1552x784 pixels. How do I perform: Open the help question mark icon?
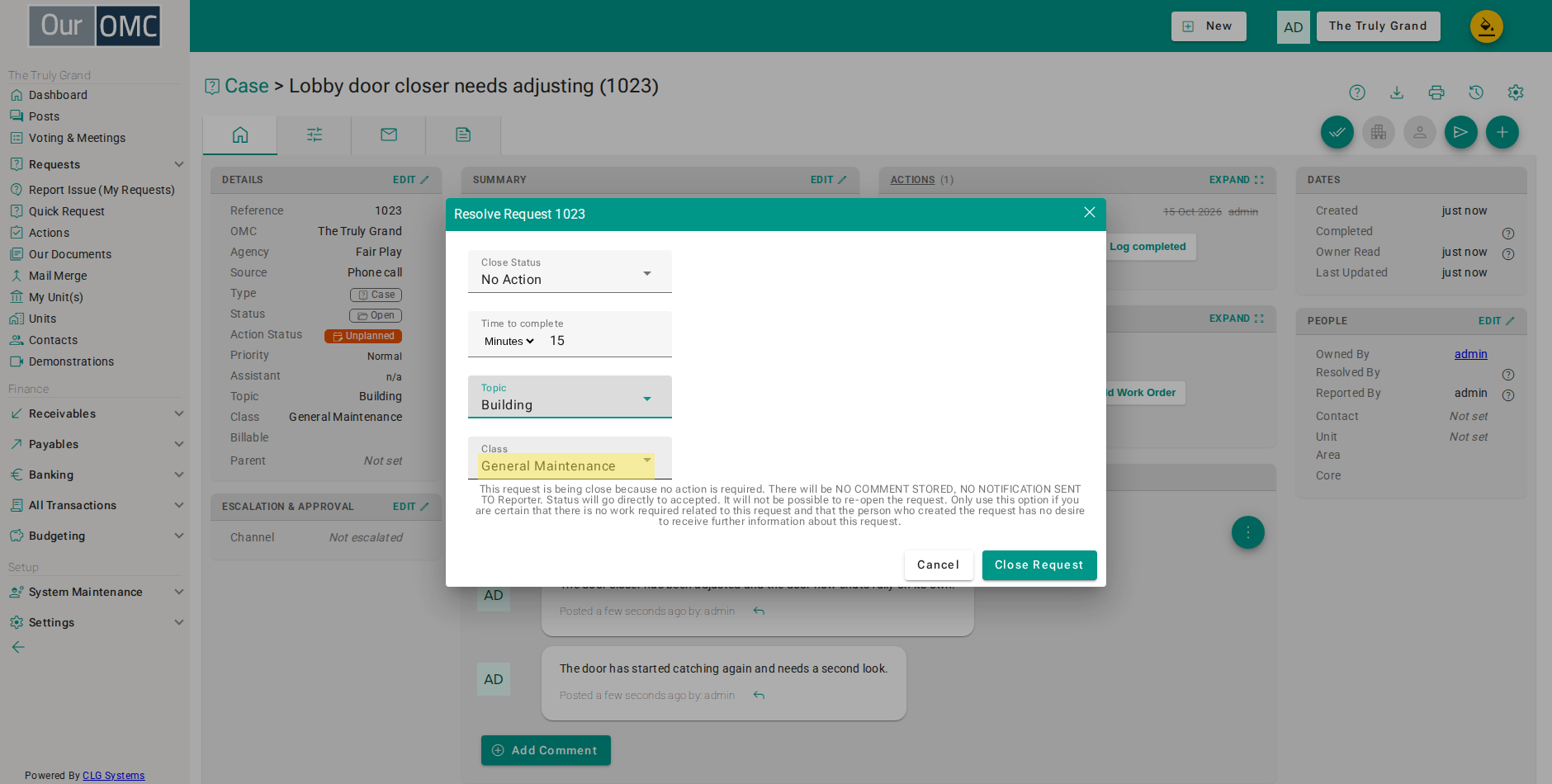[1357, 92]
